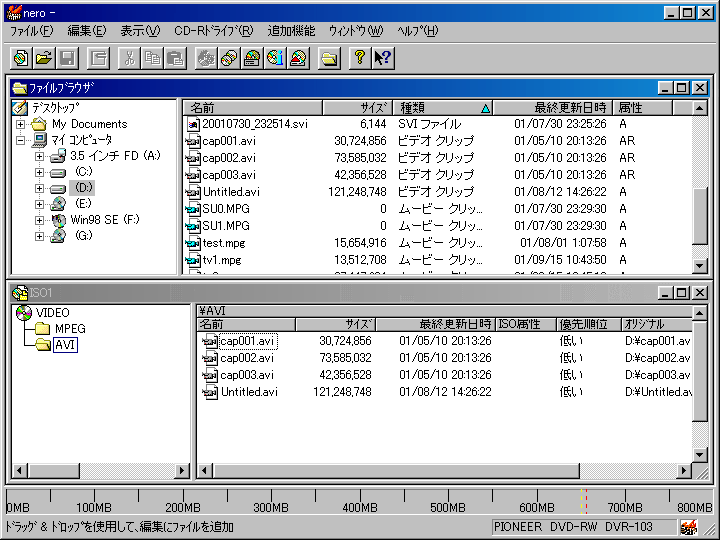This screenshot has height=540, width=720.
Task: Click オリジナル column header in ISO1
Action: point(657,324)
